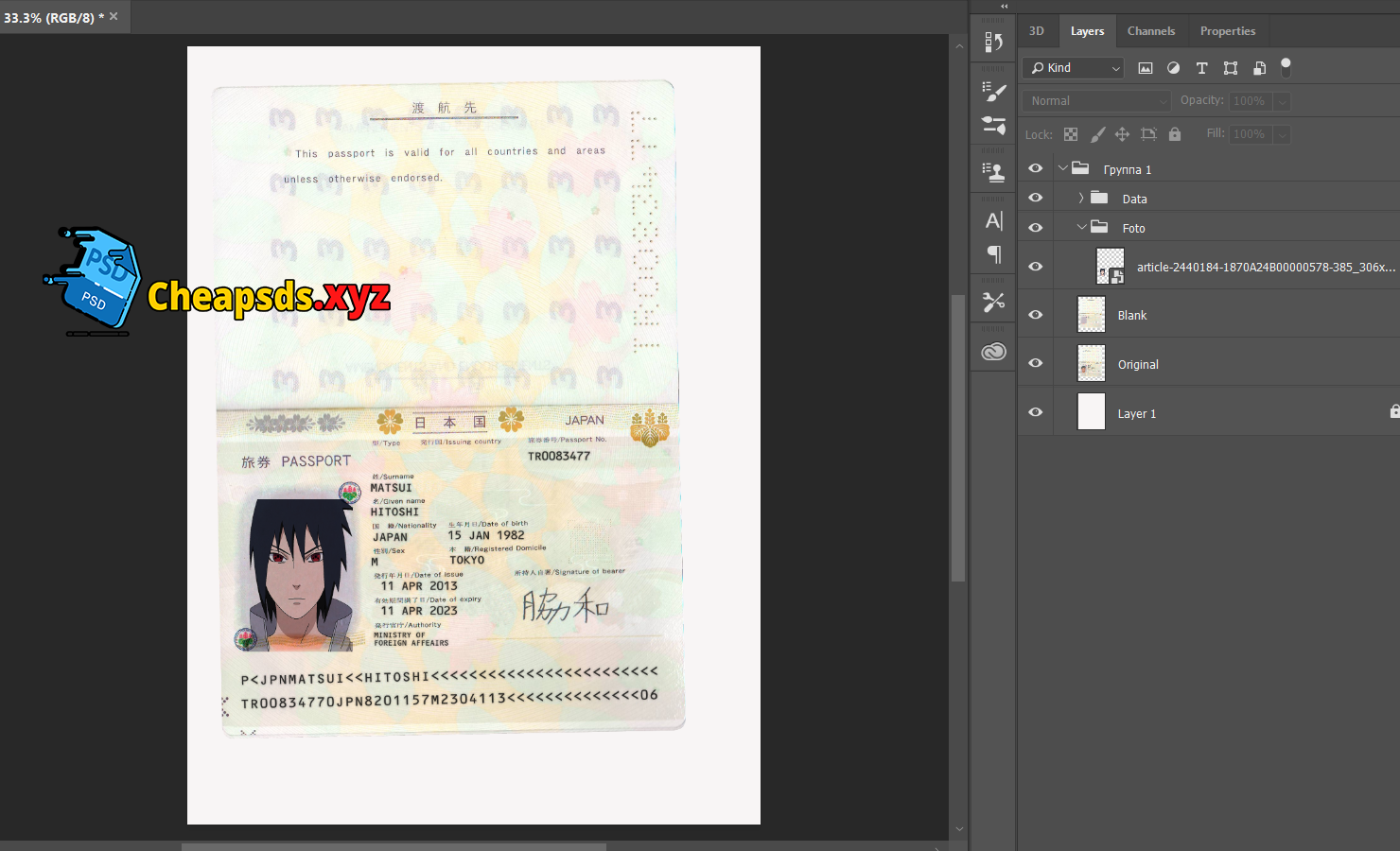Hide the Original layer
Screen dimensions: 1400x851
[1036, 363]
